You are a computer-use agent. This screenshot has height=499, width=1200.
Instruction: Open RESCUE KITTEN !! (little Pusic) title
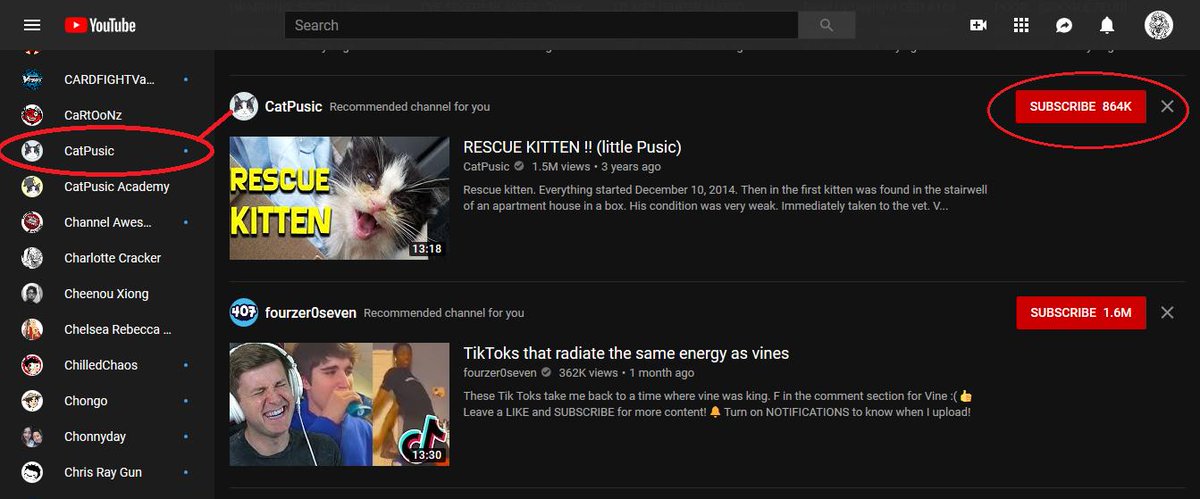click(x=572, y=147)
